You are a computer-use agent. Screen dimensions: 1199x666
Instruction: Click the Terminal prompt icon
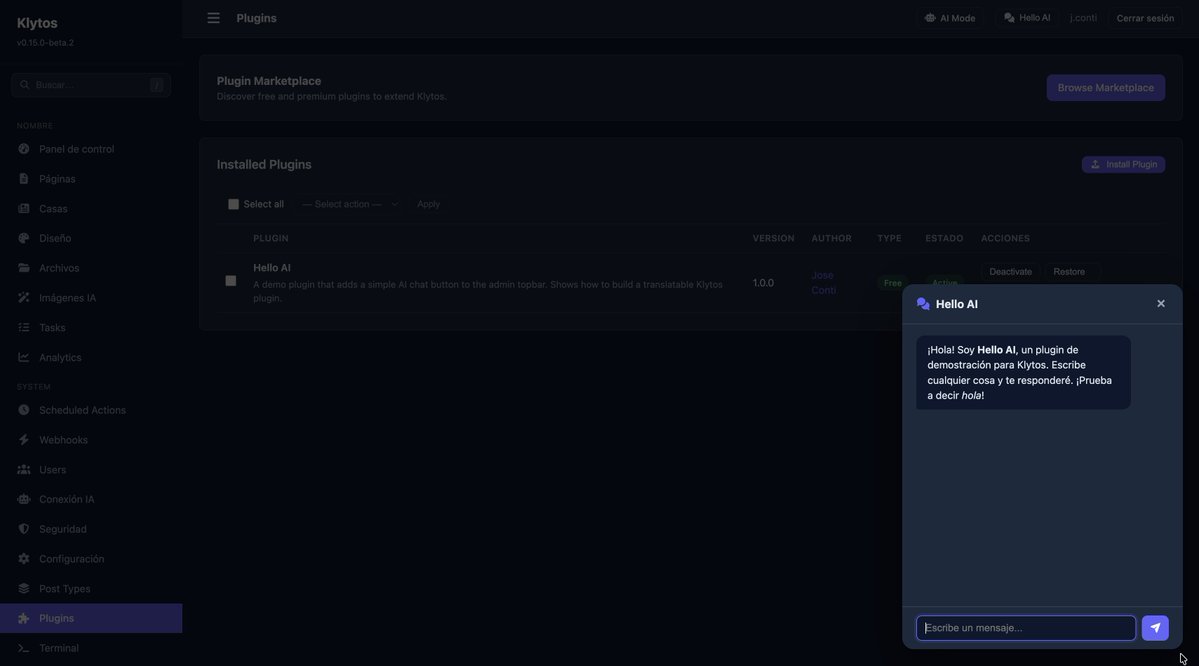tap(24, 648)
